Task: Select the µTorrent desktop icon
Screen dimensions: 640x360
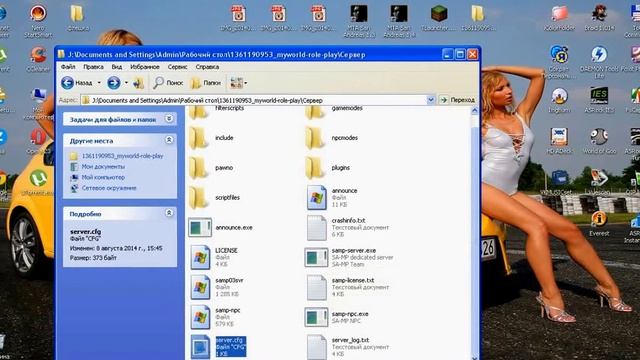Action: 38,183
